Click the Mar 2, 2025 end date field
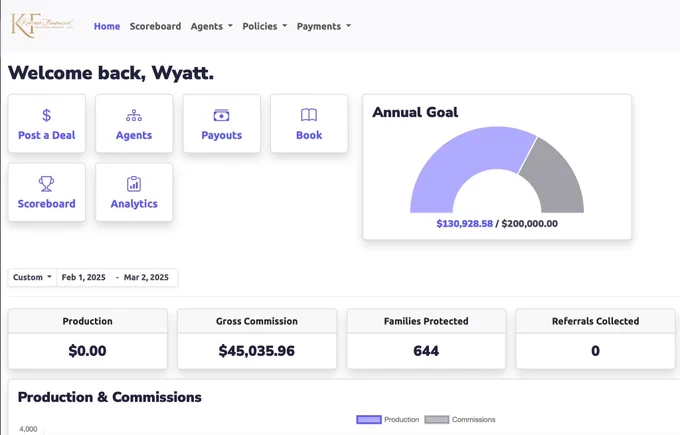 point(147,278)
